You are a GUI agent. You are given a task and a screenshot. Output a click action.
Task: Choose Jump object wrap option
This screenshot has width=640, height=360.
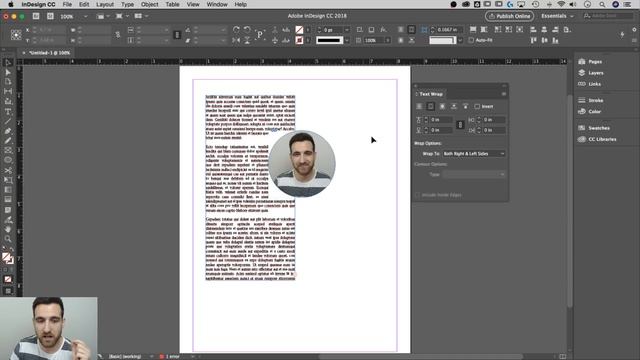click(x=453, y=107)
